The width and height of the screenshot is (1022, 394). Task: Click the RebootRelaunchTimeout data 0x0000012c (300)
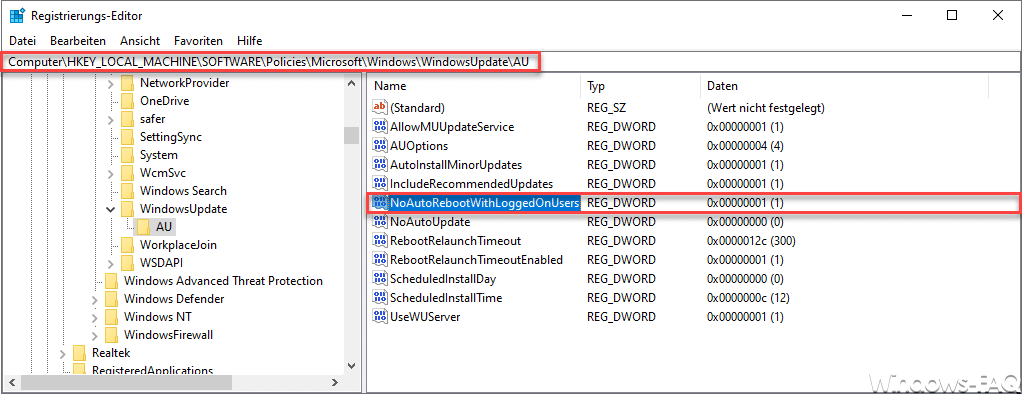tap(751, 241)
